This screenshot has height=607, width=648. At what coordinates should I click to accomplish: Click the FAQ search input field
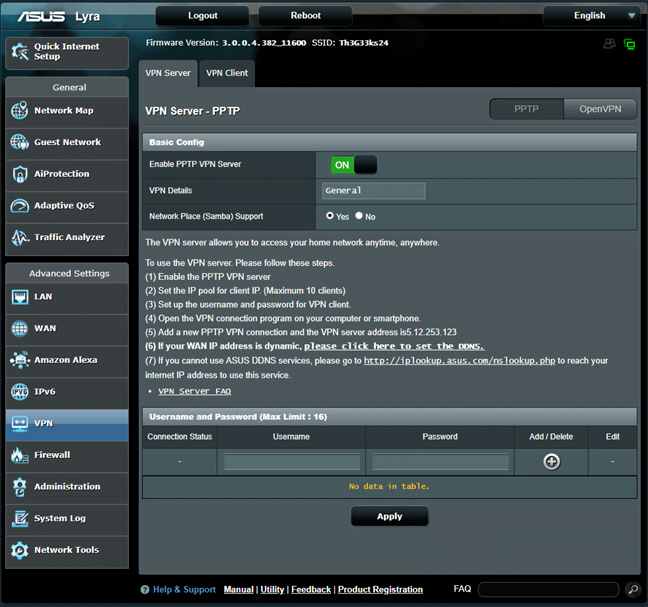(548, 589)
